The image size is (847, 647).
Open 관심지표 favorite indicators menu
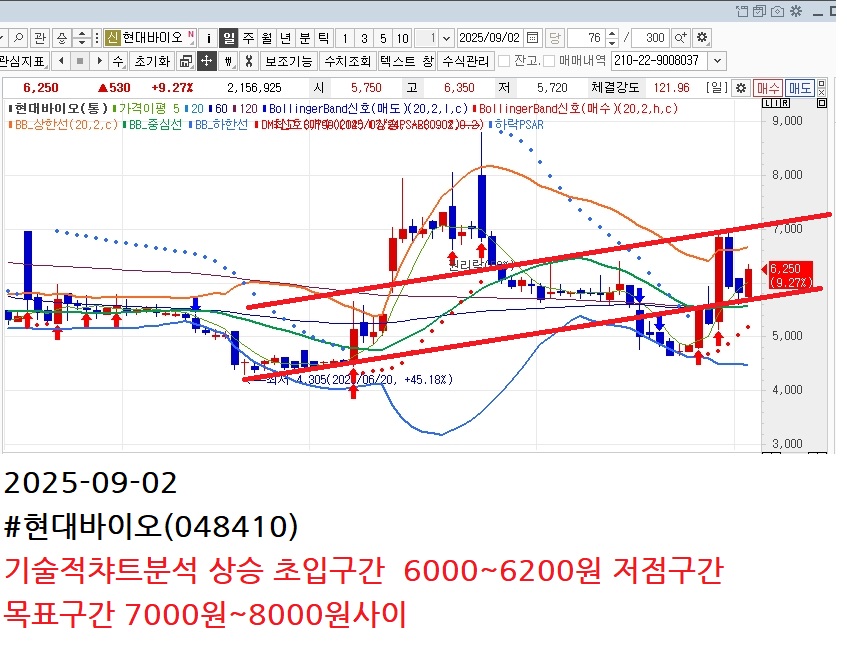click(x=24, y=61)
